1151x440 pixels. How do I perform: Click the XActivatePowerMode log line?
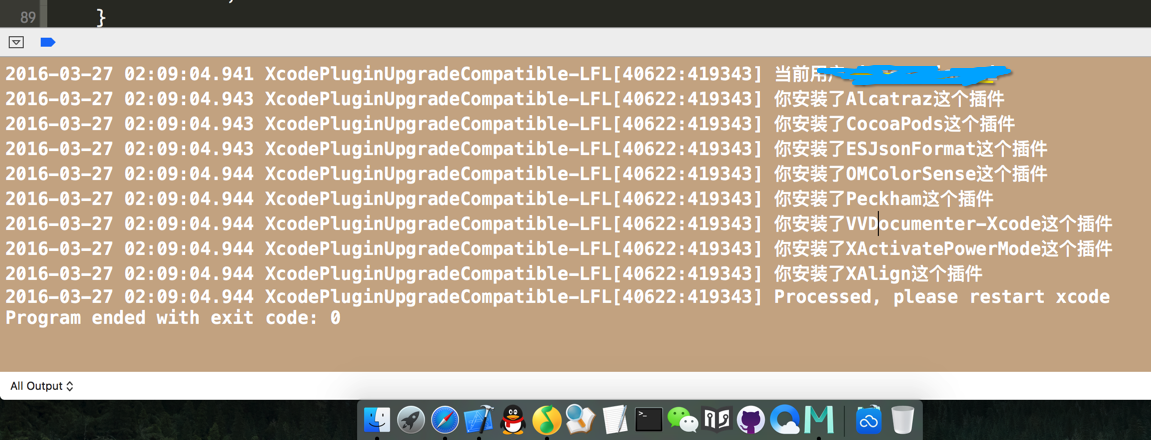coord(559,248)
